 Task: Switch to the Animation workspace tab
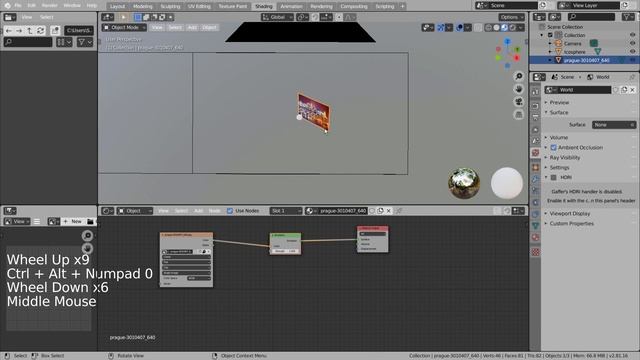tap(291, 6)
